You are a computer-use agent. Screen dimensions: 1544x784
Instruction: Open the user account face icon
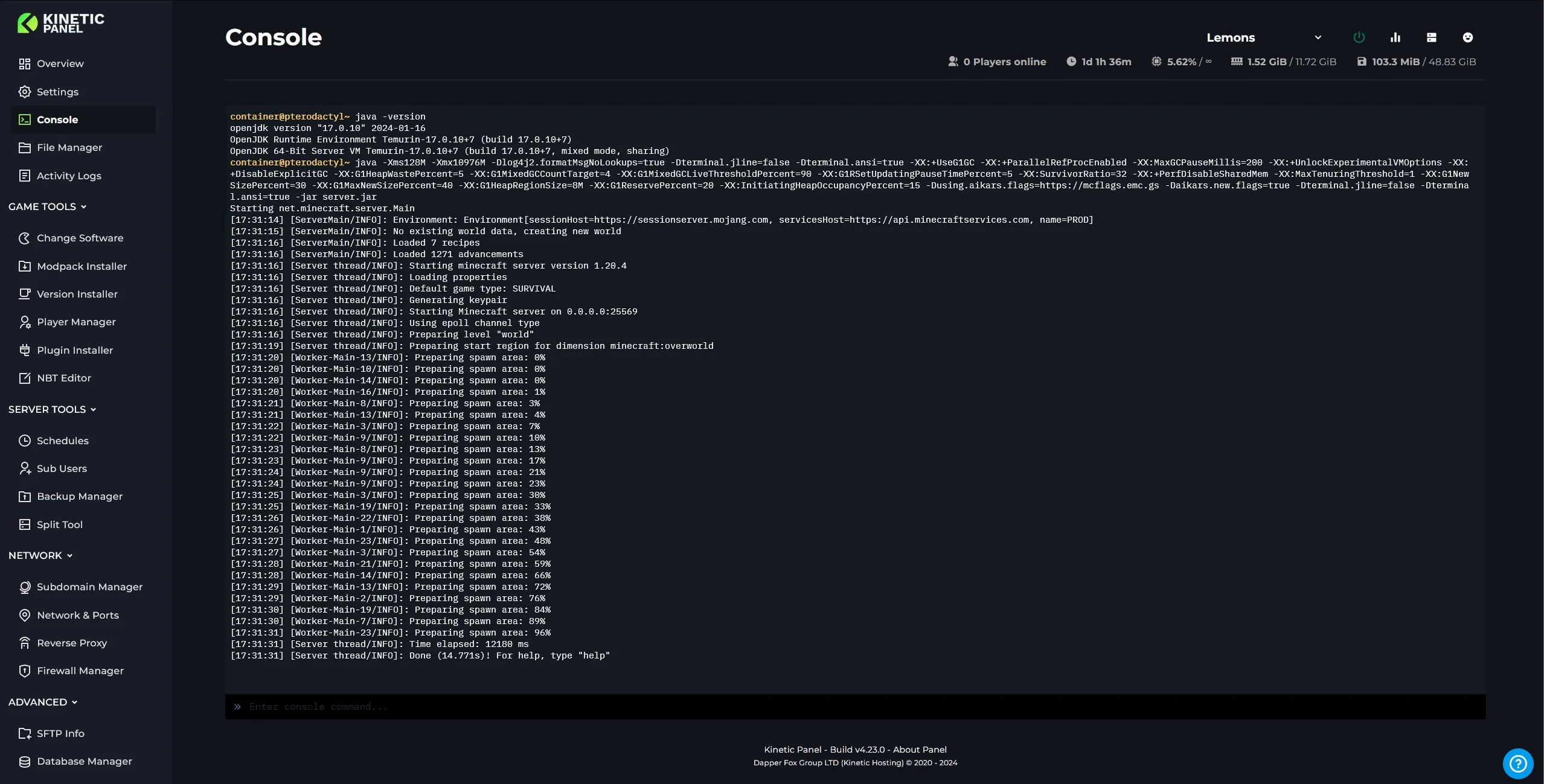click(1467, 37)
